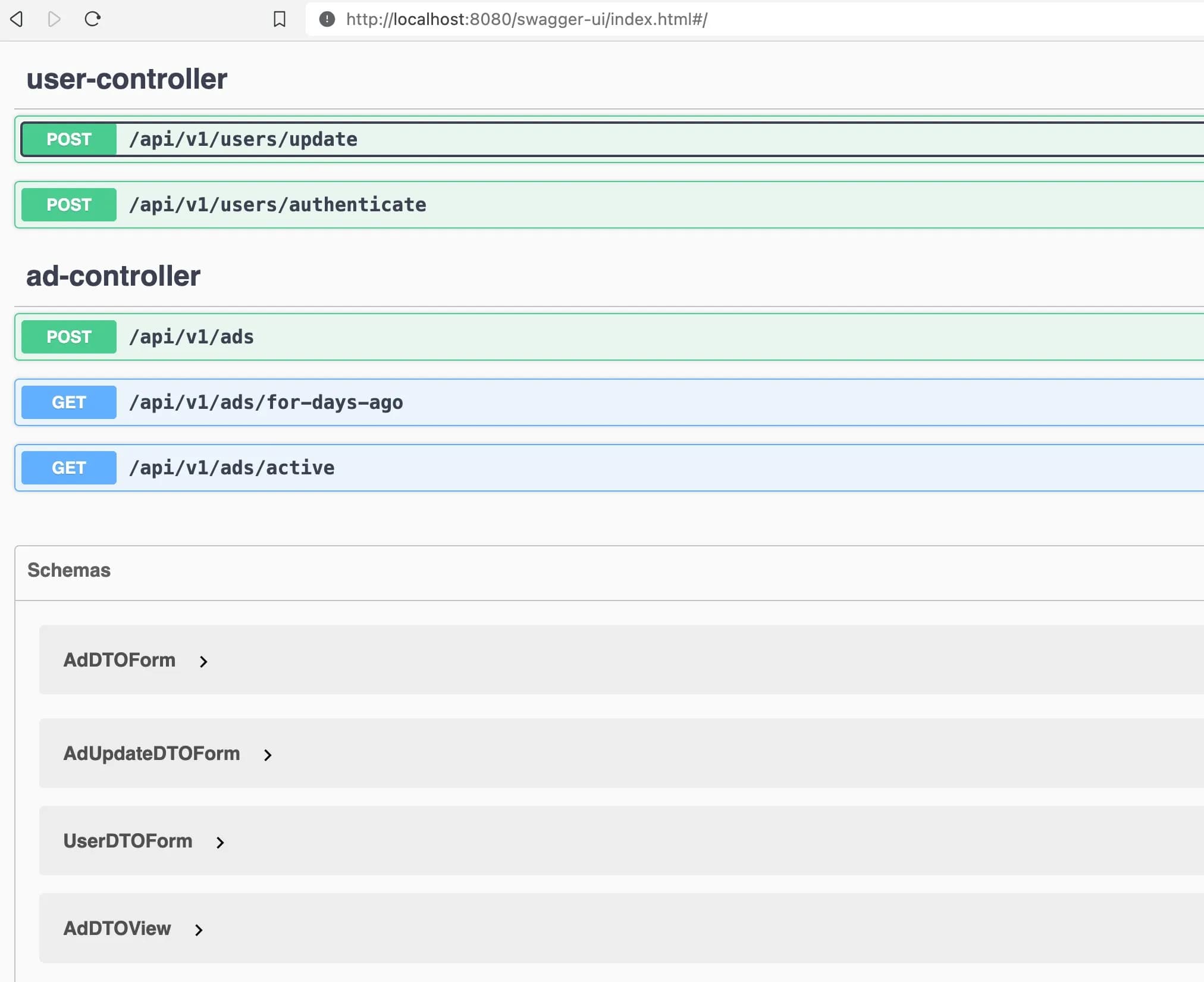
Task: Click the bookmark icon in the toolbar
Action: 279,18
